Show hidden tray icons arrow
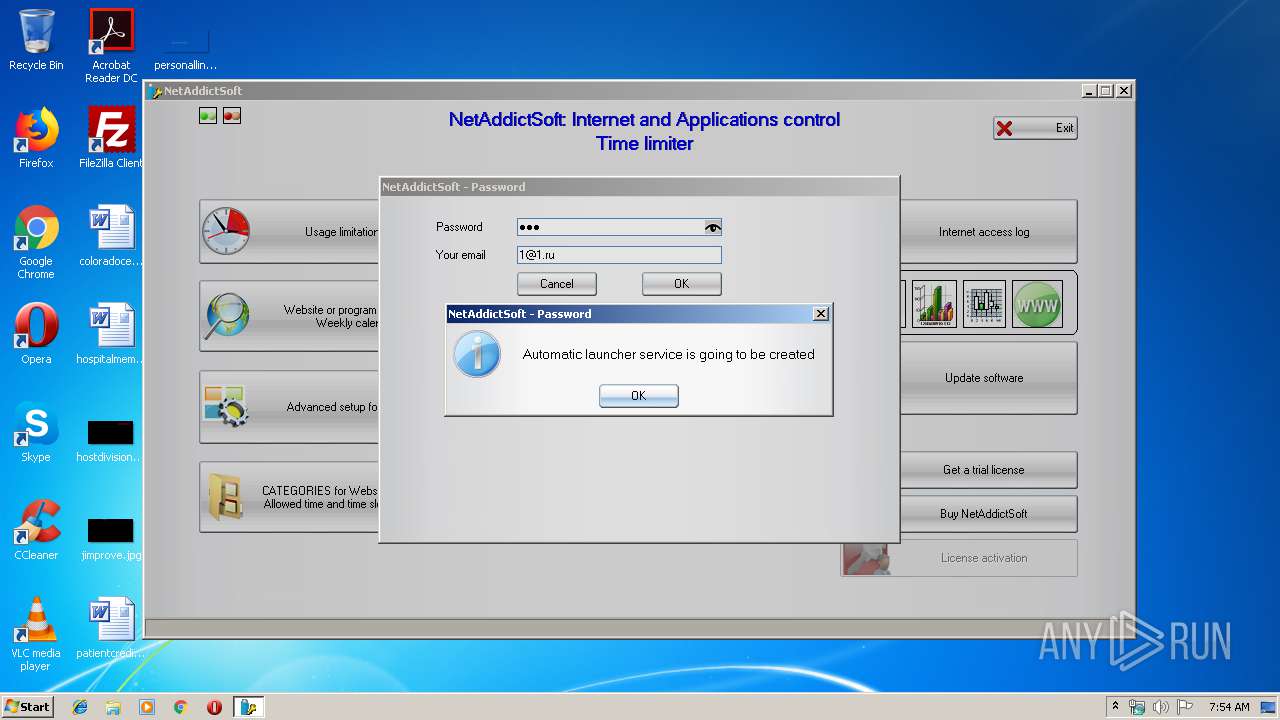Image resolution: width=1280 pixels, height=720 pixels. point(1115,706)
